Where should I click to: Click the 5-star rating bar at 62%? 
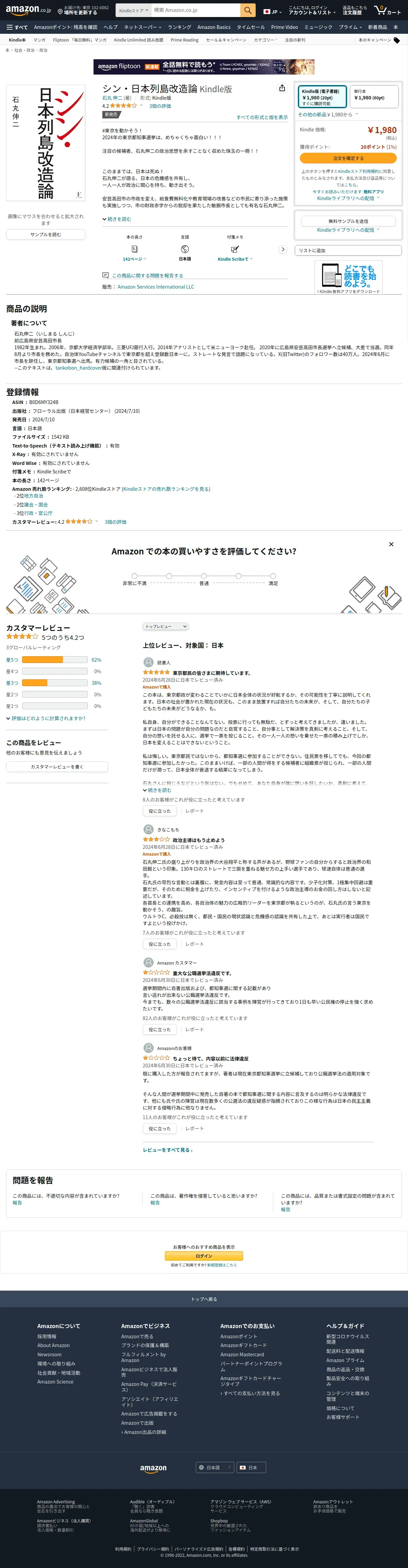pyautogui.click(x=55, y=660)
